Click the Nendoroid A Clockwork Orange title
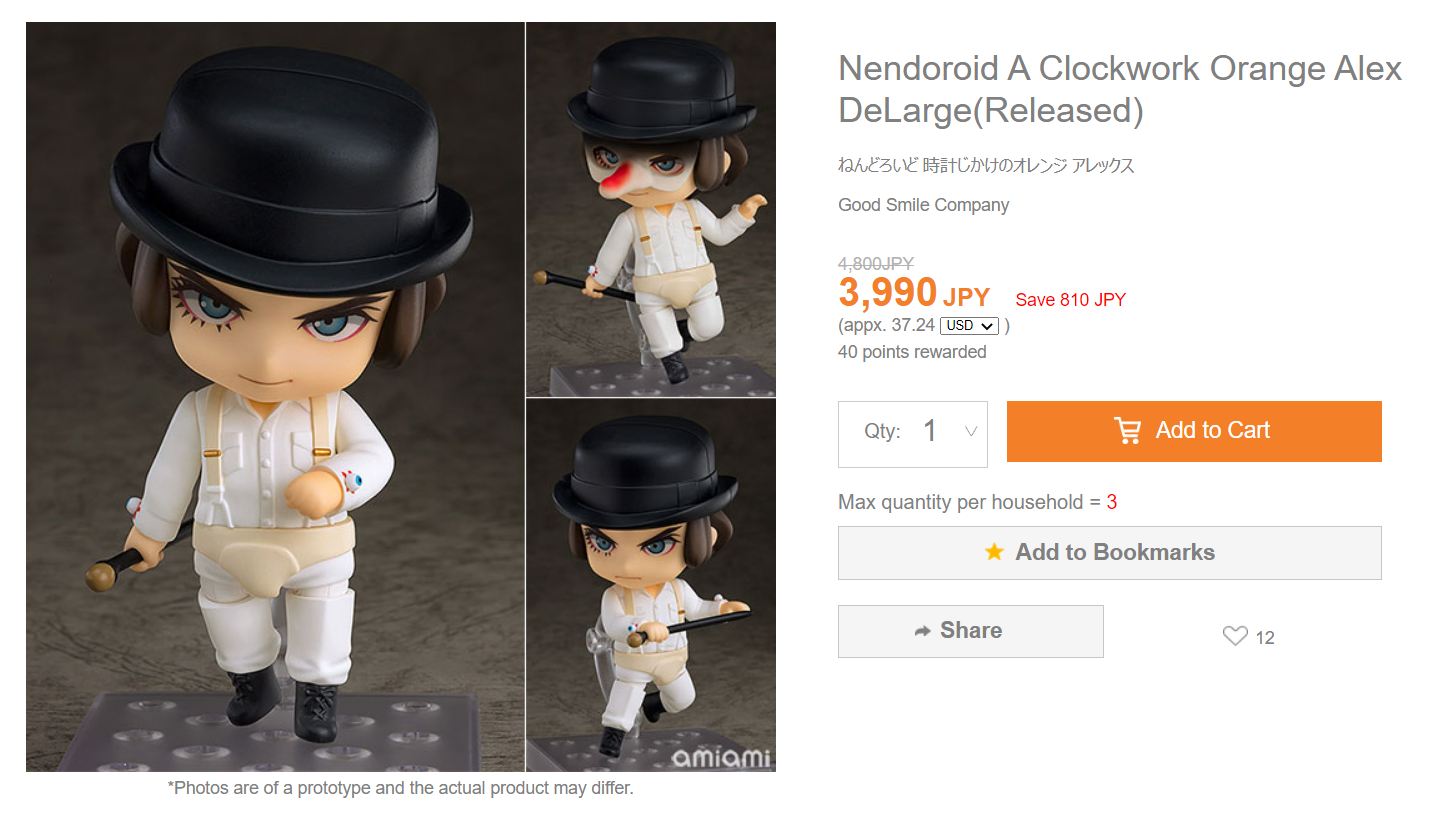Screen dimensions: 1431x813 pos(1120,89)
